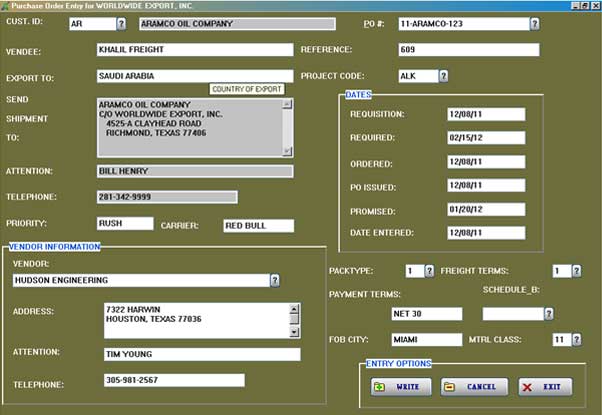602x415 pixels.
Task: Open the Vendor lookup icon beside Hudson Engineering
Action: [x=274, y=281]
